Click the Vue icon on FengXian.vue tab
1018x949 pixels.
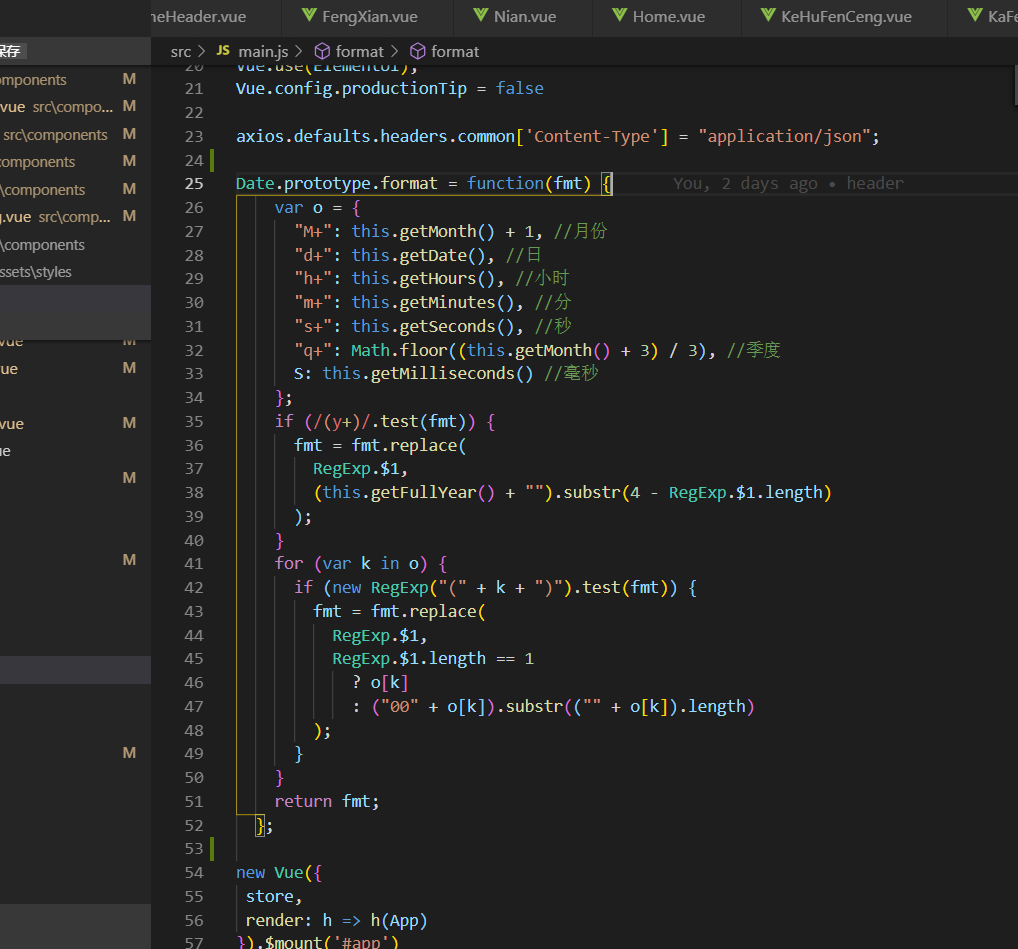click(310, 16)
